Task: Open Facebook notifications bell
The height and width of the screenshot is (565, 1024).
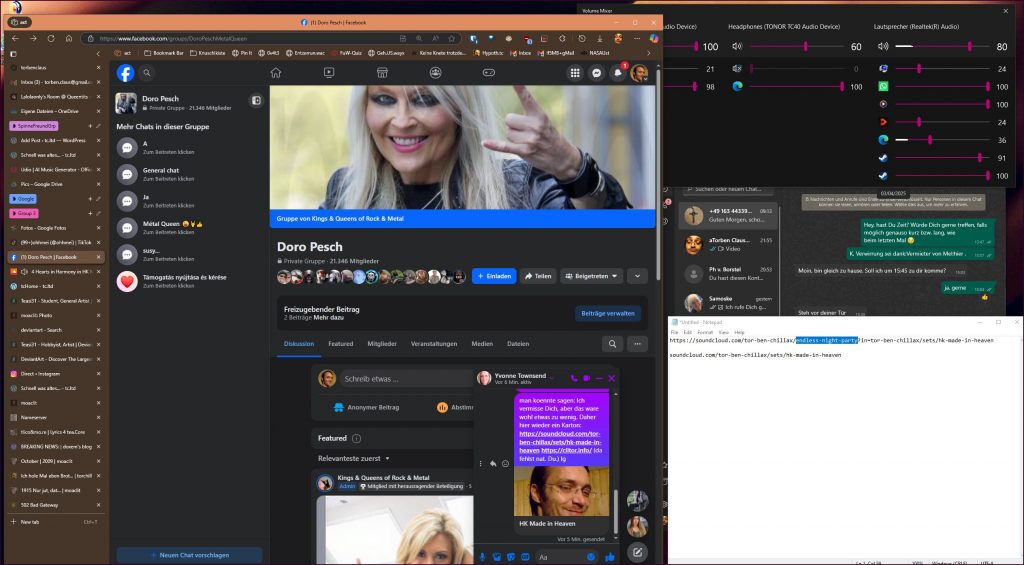Action: 618,73
